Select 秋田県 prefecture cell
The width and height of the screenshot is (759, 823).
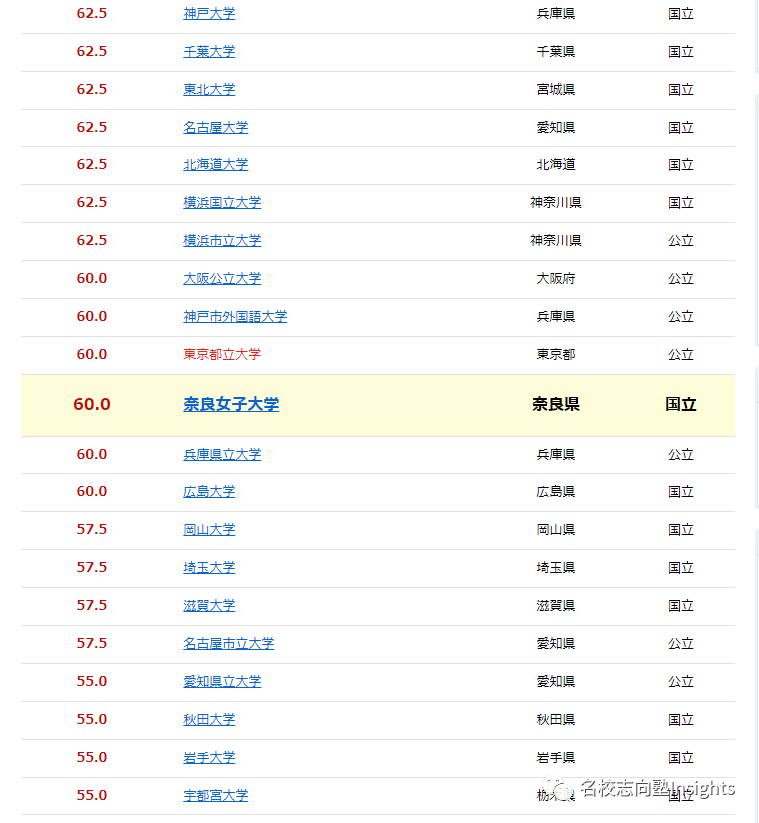coord(556,720)
